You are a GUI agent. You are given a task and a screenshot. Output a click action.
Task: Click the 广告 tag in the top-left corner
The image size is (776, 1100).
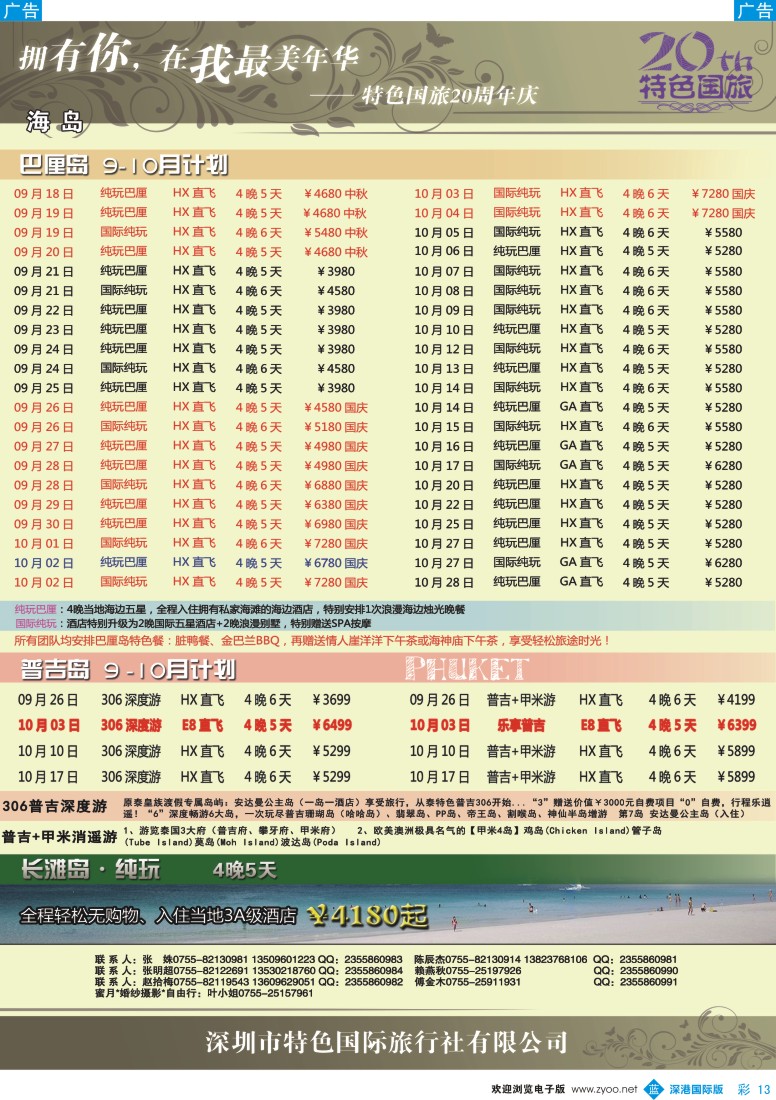click(x=21, y=11)
